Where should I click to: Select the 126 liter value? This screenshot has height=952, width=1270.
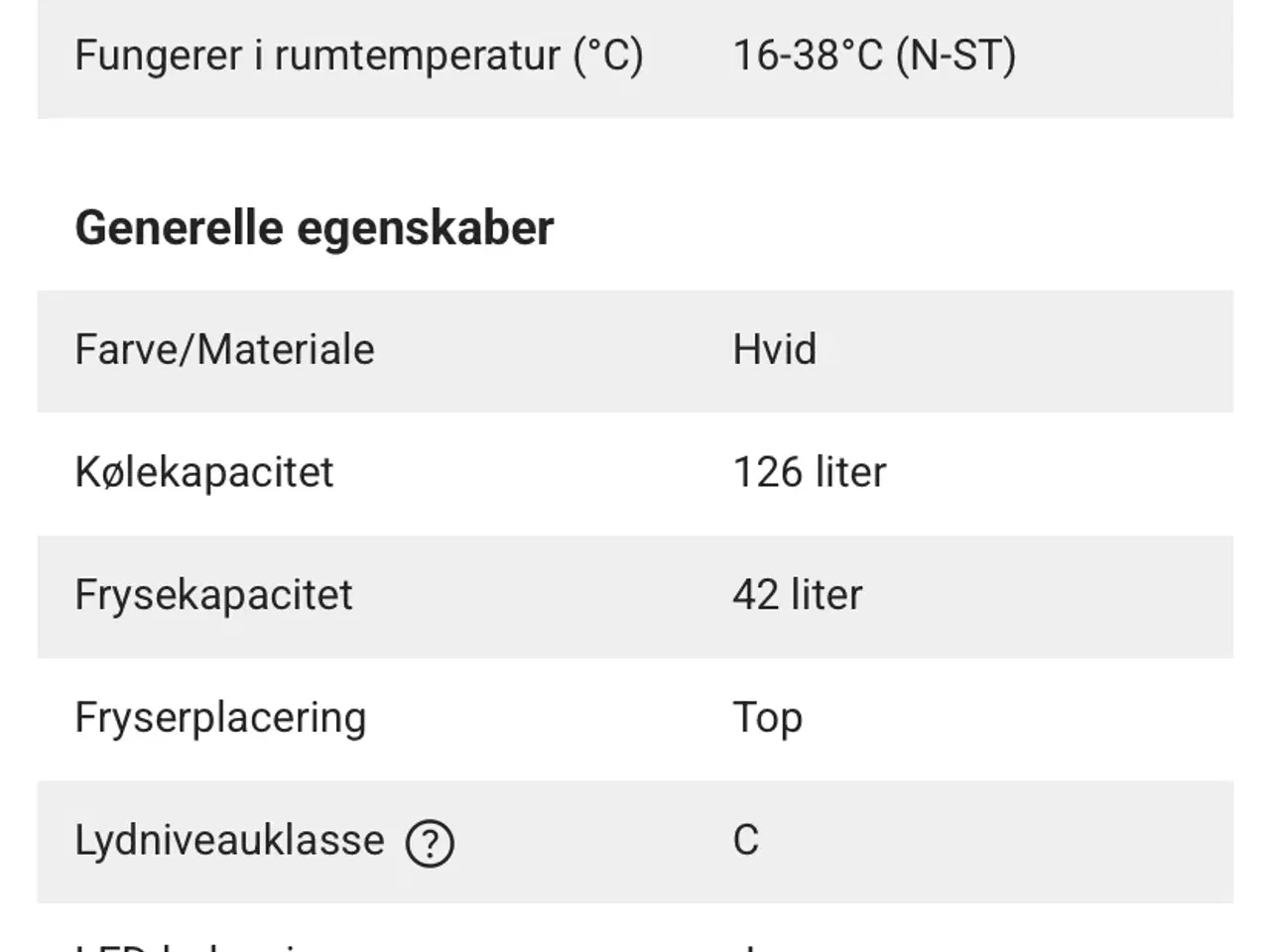click(x=810, y=473)
